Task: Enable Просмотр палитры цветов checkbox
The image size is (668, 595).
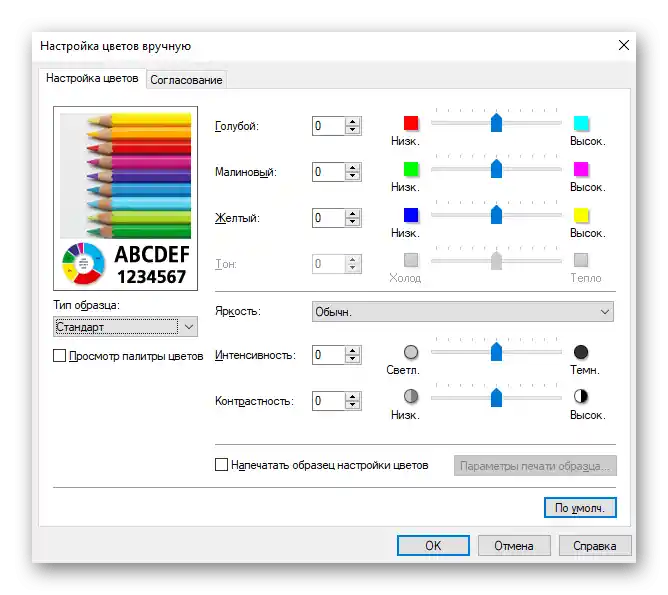Action: (60, 356)
